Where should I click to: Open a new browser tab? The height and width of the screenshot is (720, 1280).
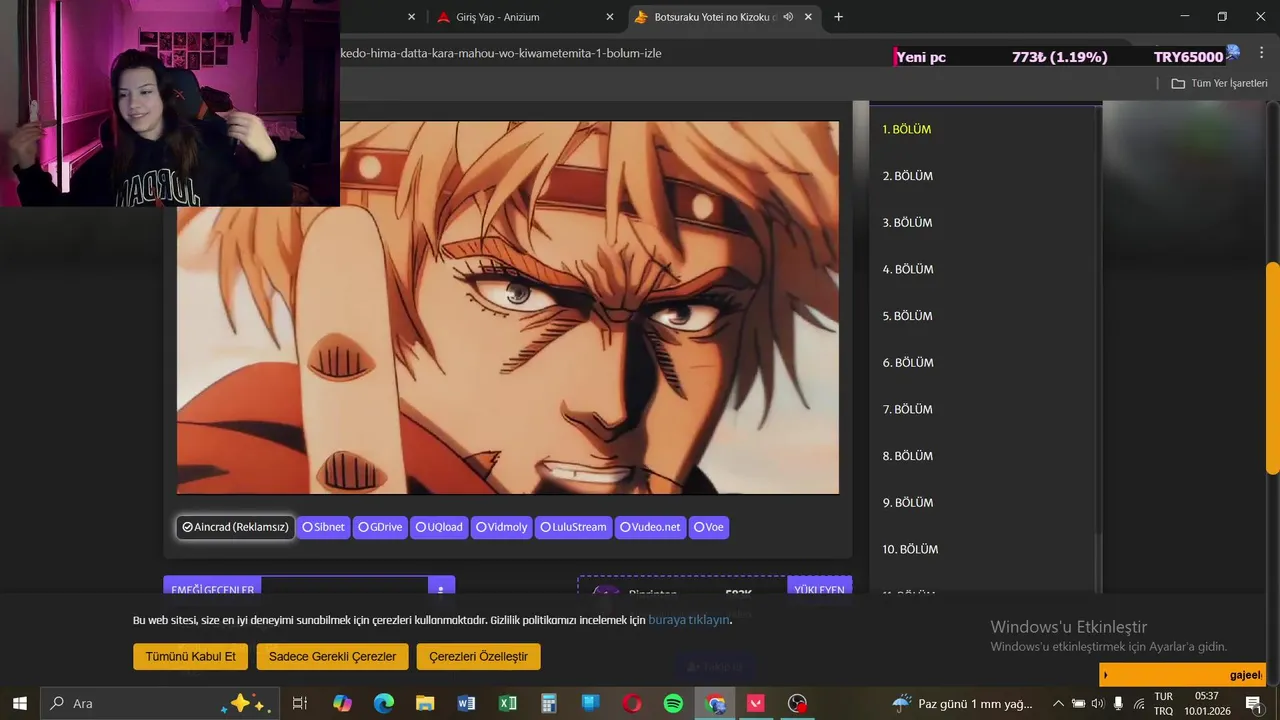point(838,17)
